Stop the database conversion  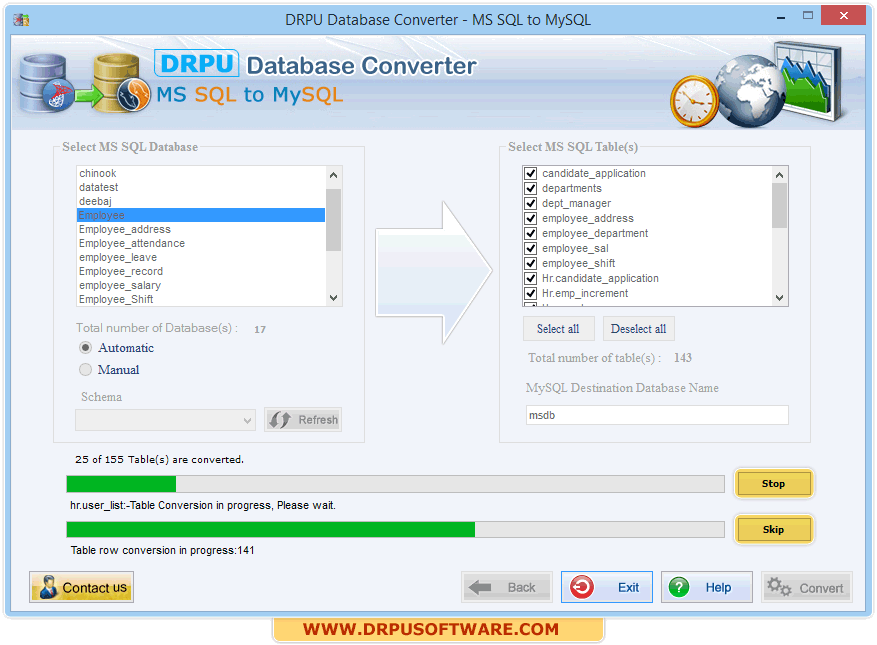774,483
